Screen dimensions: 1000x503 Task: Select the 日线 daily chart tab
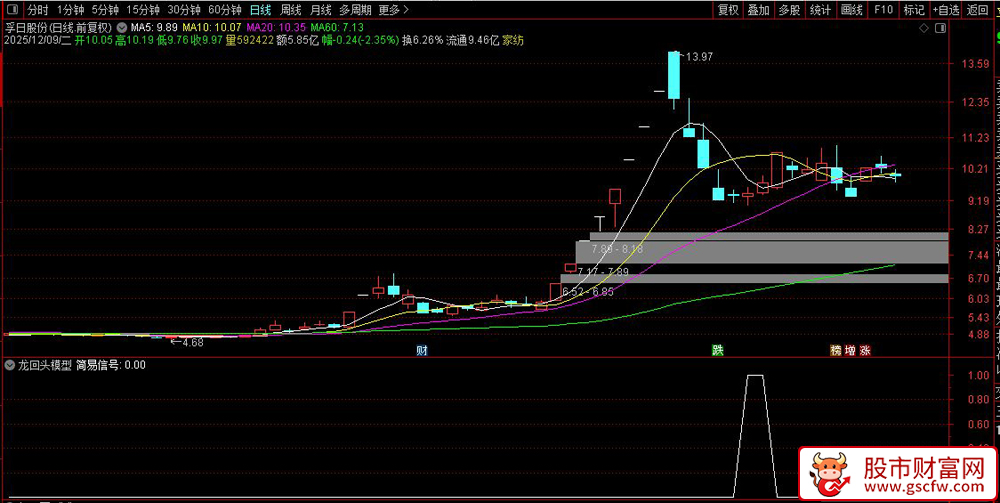pyautogui.click(x=260, y=10)
